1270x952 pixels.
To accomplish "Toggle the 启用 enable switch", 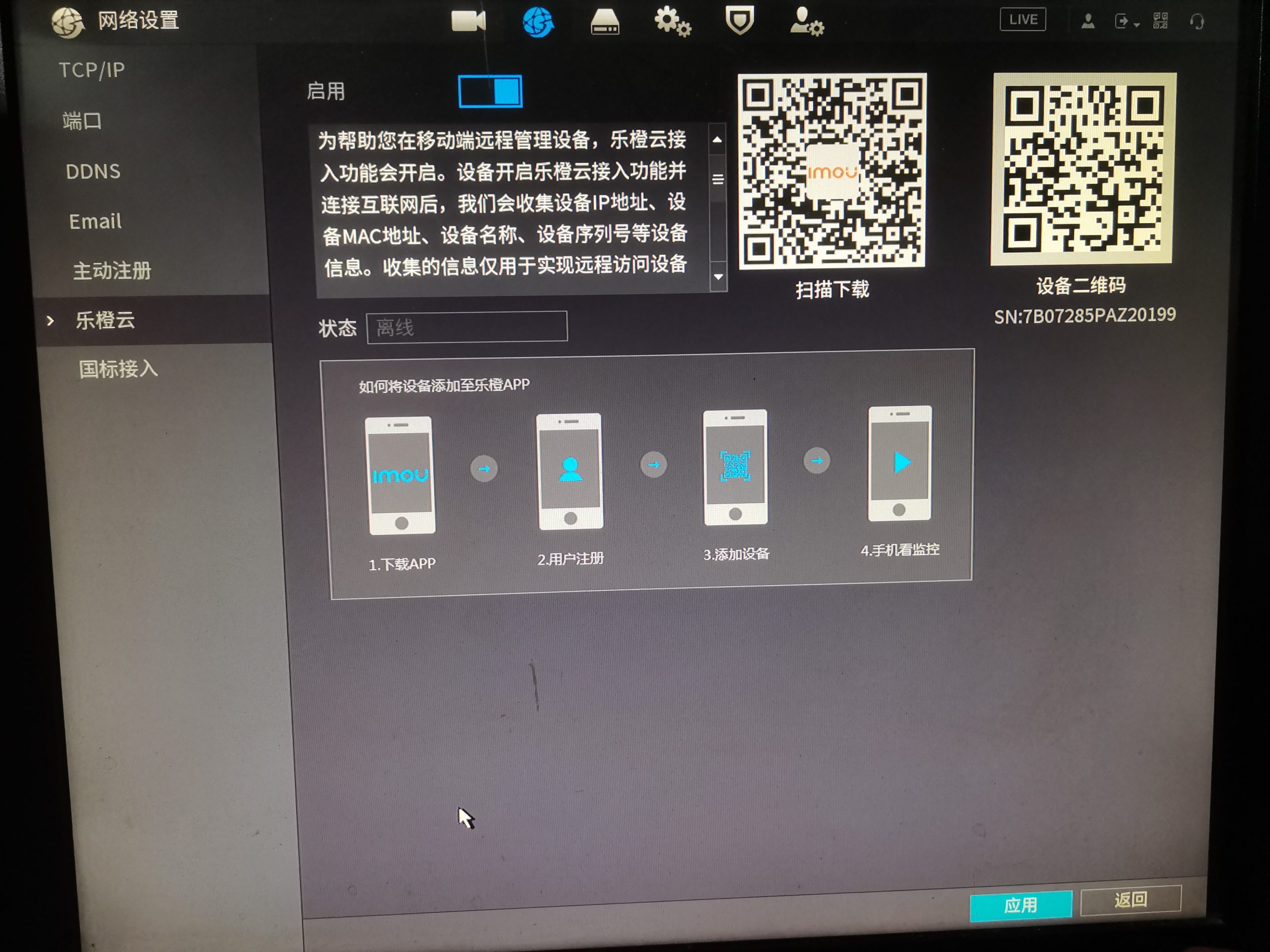I will [x=490, y=91].
